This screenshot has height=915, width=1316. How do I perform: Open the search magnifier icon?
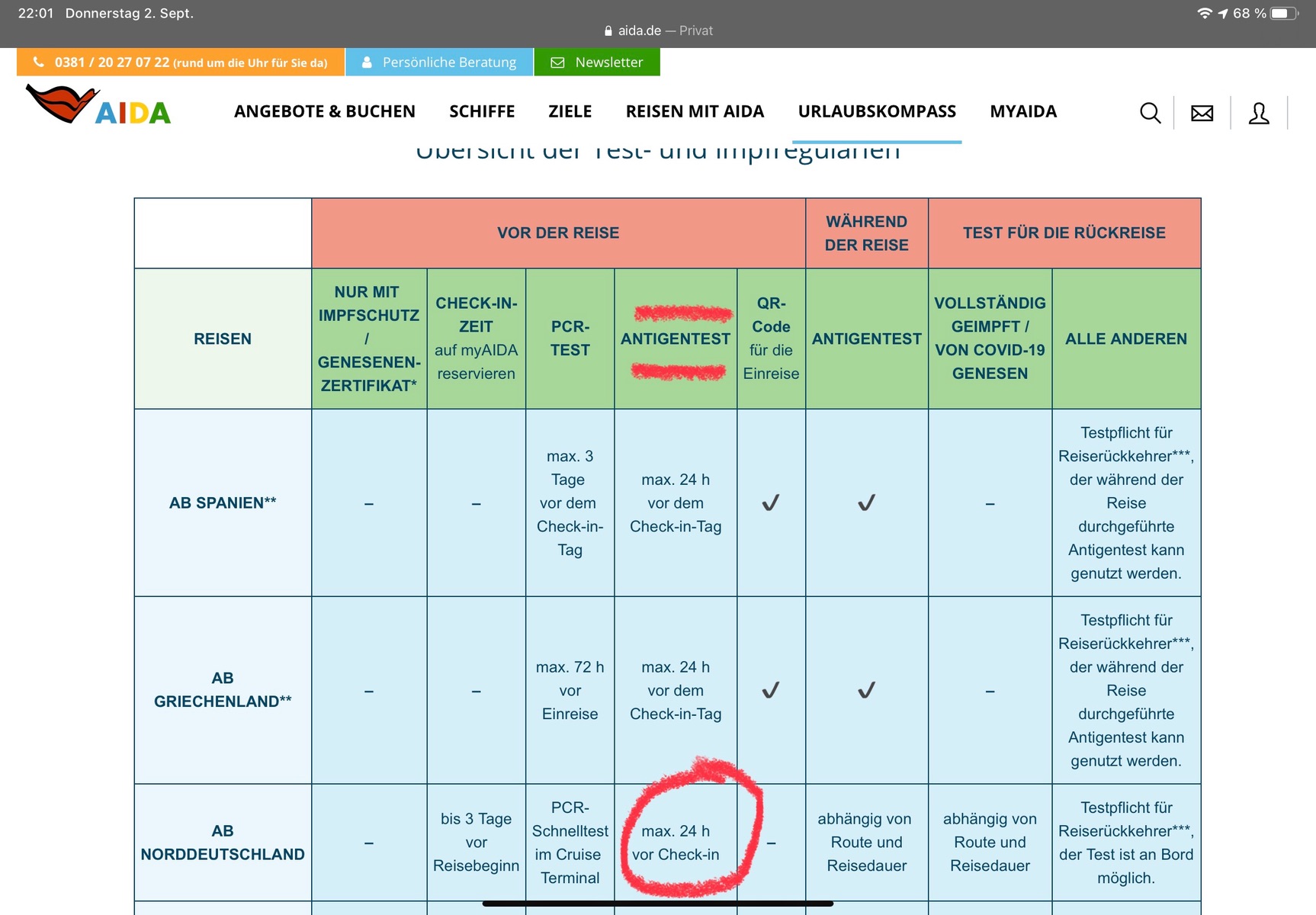[1150, 114]
